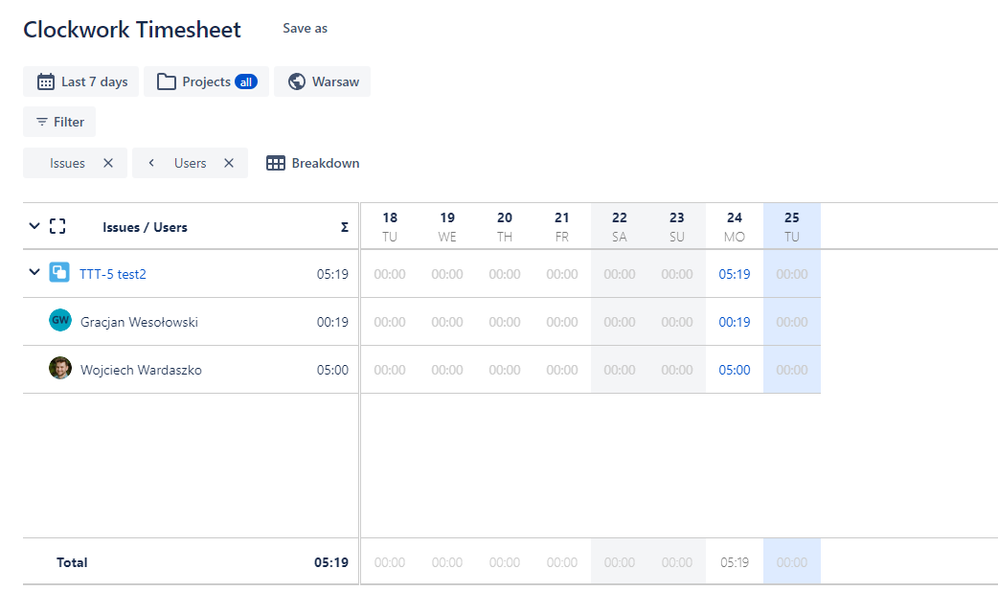The height and width of the screenshot is (616, 998).
Task: Click the fullscreen expand icon beside Issues / Users
Action: pos(57,226)
